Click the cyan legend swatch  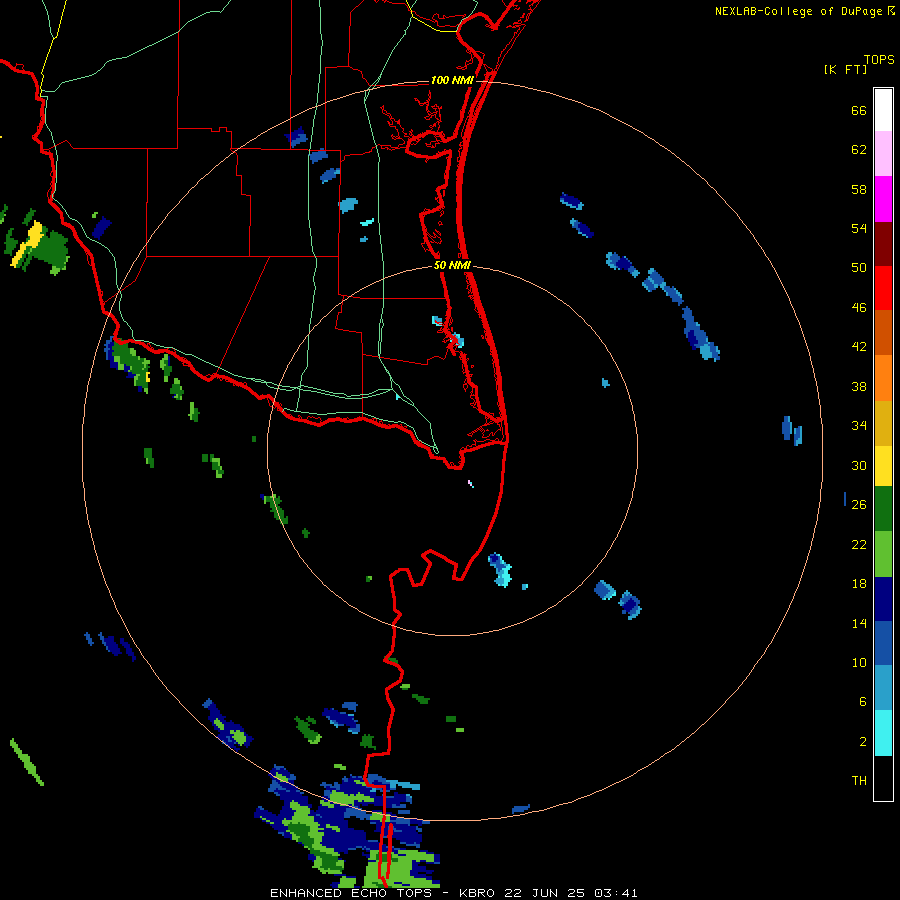pyautogui.click(x=883, y=733)
